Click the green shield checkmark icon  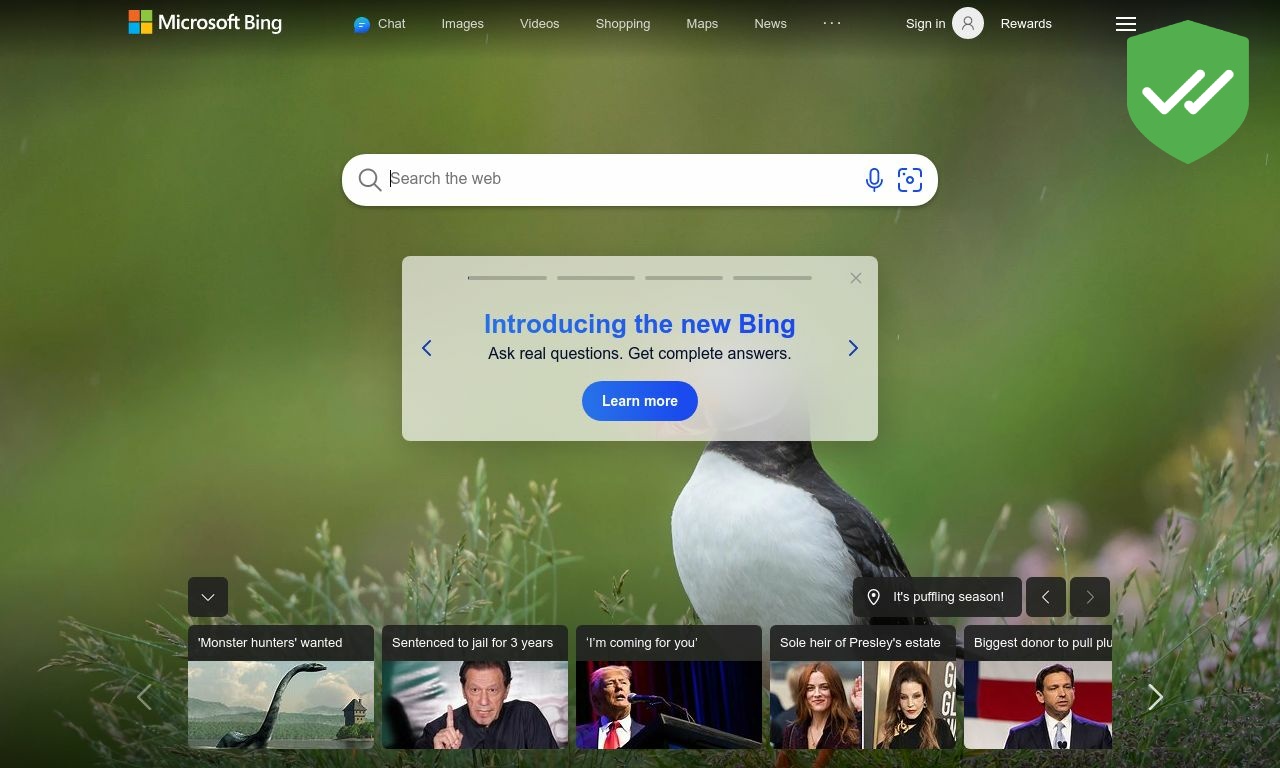(1188, 91)
